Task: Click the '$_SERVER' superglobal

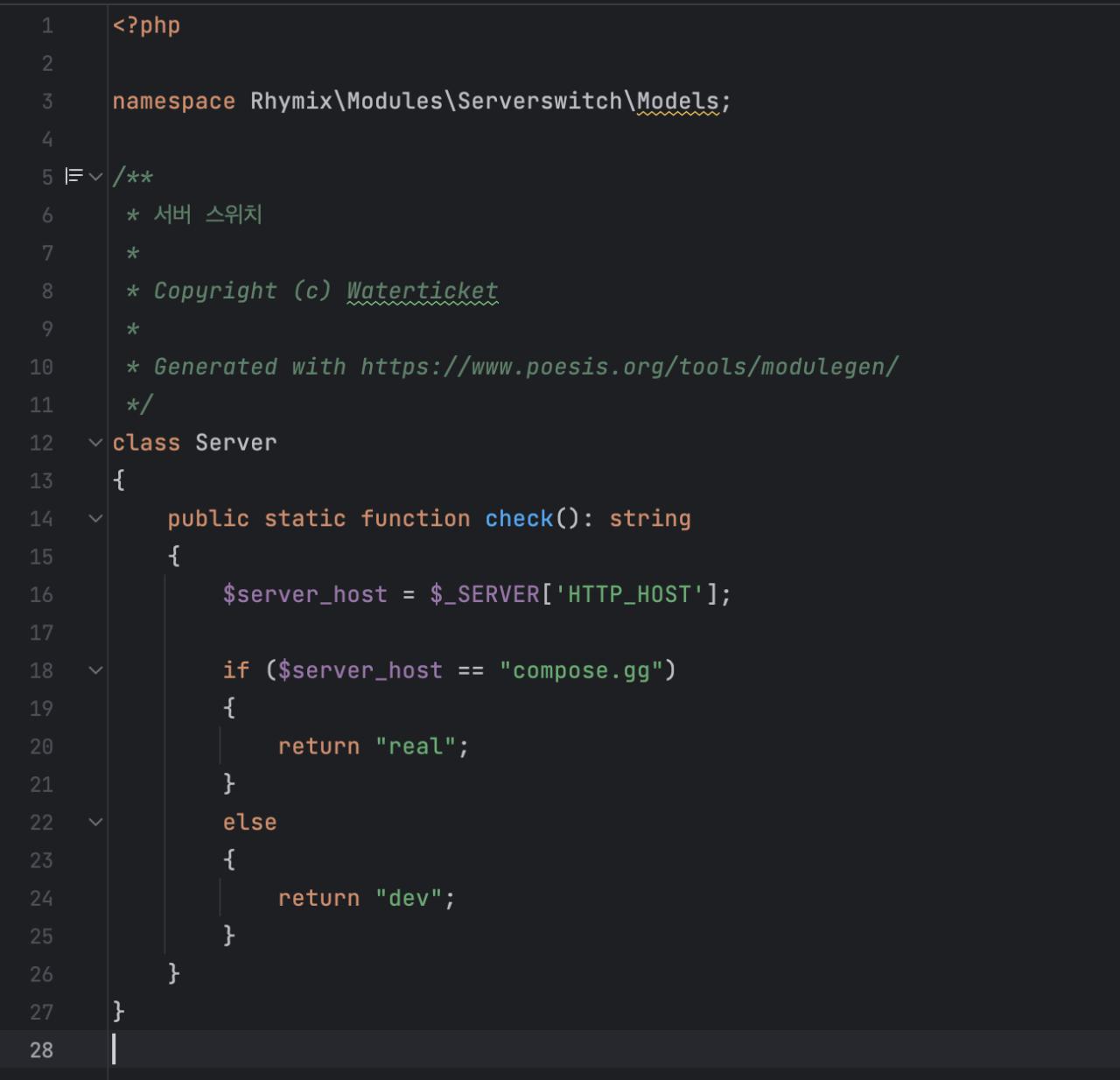Action: (x=485, y=595)
